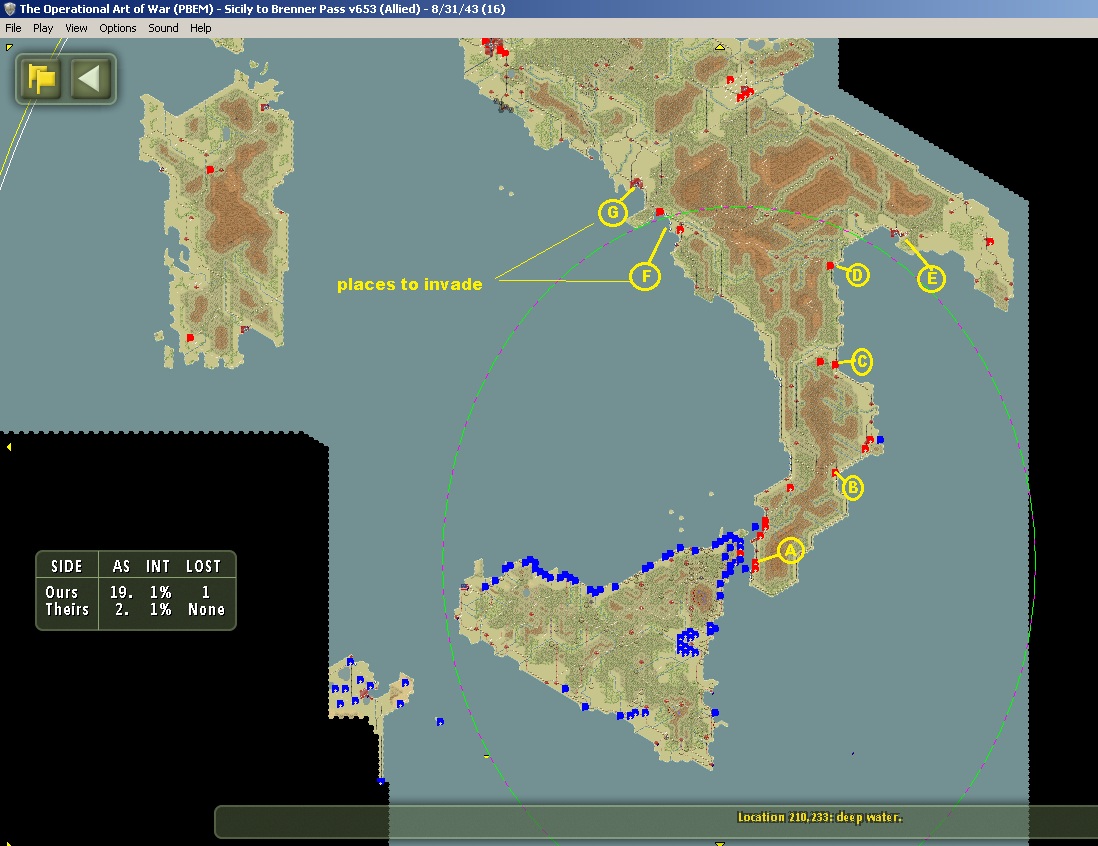Click the "Ours" row in air report panel
This screenshot has height=846, width=1098.
(x=136, y=592)
